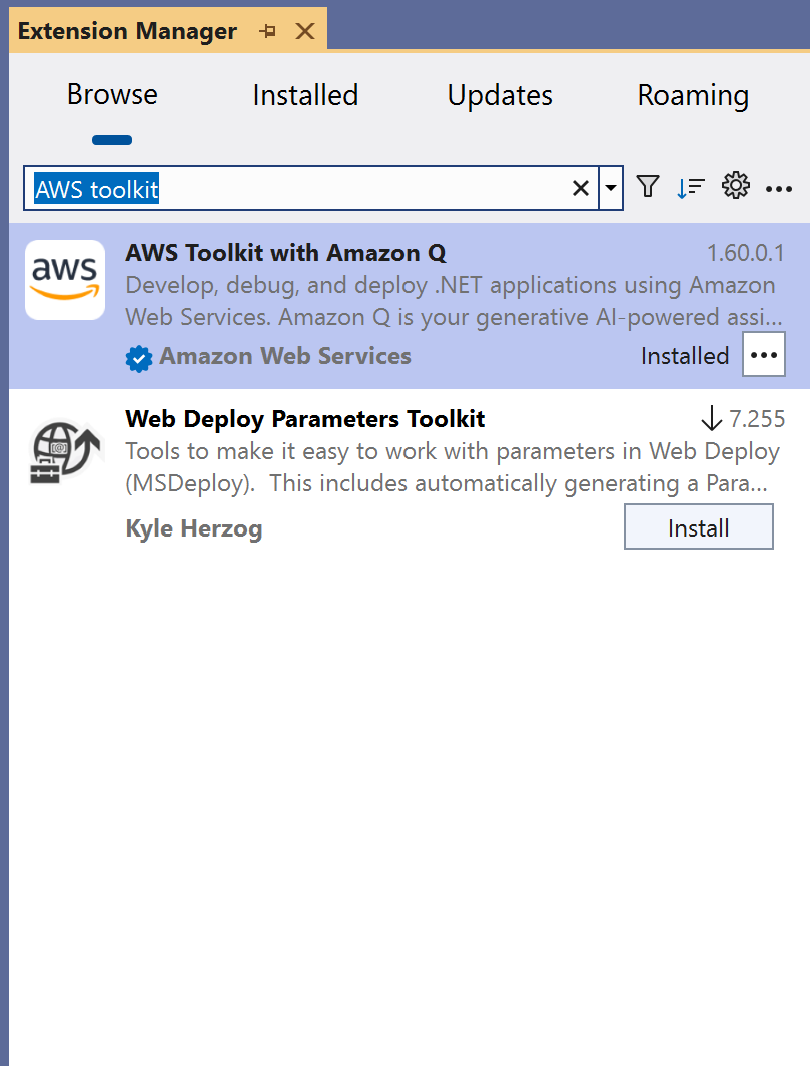This screenshot has width=810, height=1066.
Task: Install Web Deploy Parameters Toolkit
Action: 698,527
